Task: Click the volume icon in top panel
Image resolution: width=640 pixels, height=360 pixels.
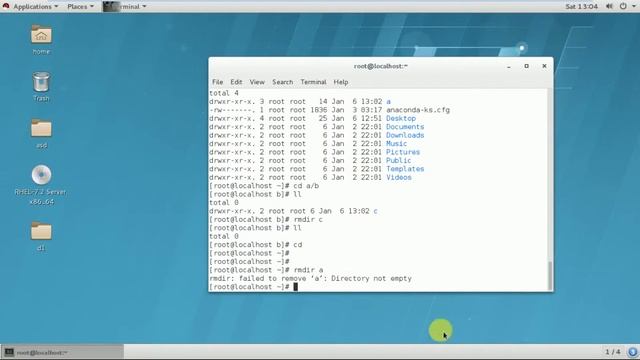Action: click(609, 7)
